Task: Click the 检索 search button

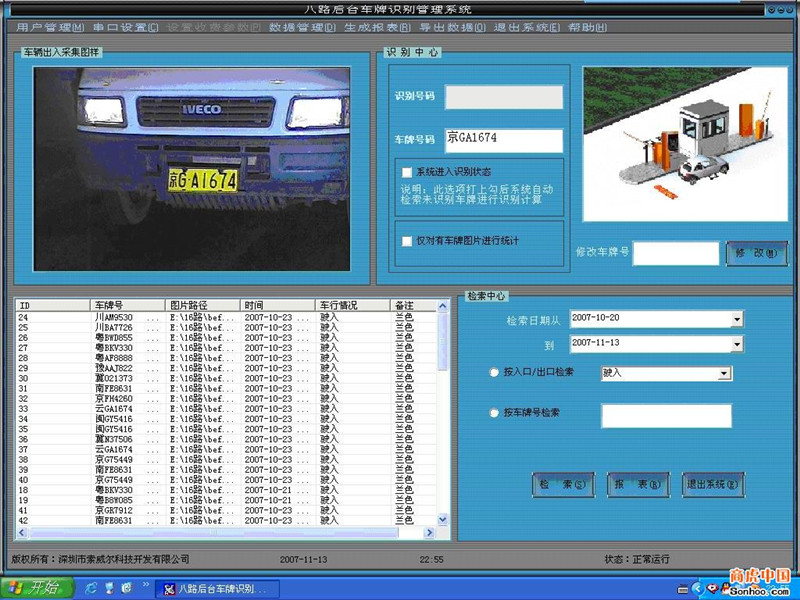Action: tap(563, 485)
